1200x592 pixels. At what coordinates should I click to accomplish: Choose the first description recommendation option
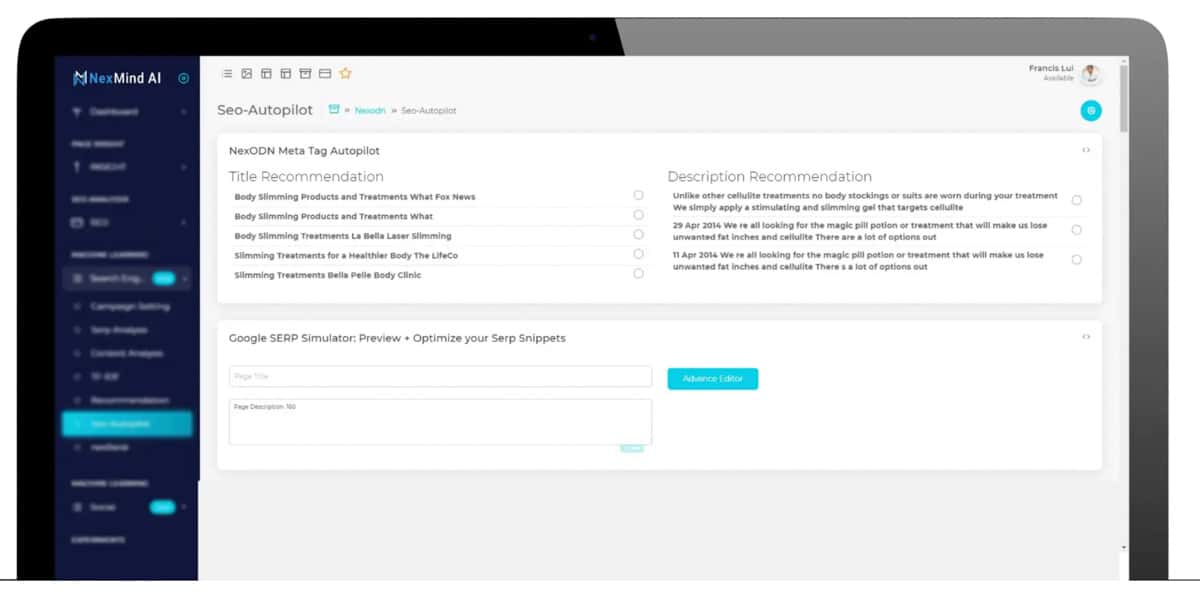point(1076,200)
